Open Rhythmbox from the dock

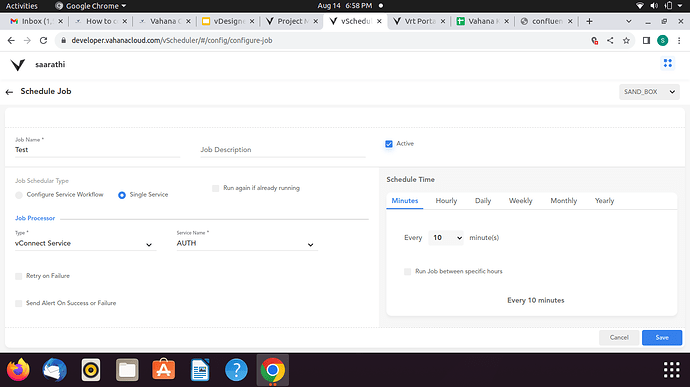click(x=91, y=370)
